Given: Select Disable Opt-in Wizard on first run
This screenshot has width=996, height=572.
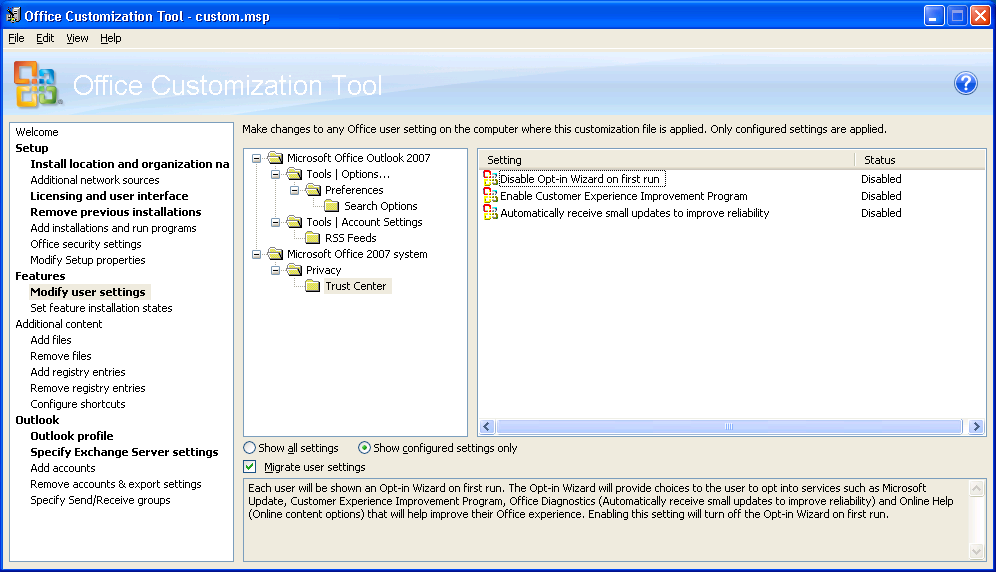Looking at the screenshot, I should pos(582,179).
